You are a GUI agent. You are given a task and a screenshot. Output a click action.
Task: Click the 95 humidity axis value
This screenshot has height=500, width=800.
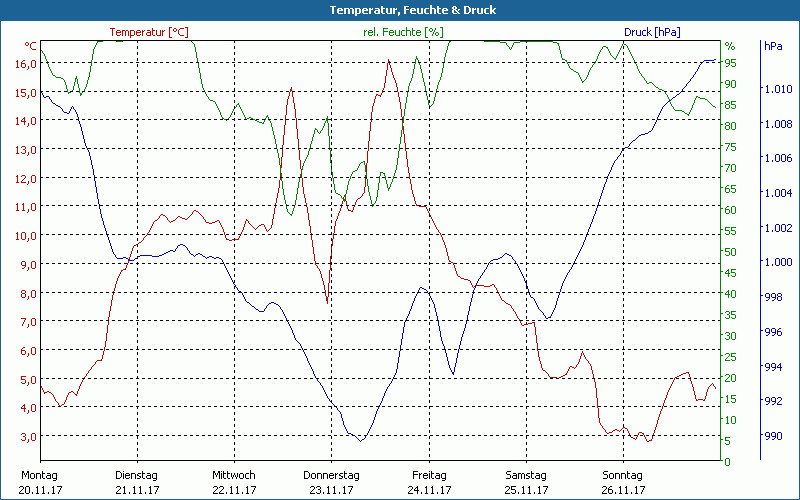click(730, 62)
